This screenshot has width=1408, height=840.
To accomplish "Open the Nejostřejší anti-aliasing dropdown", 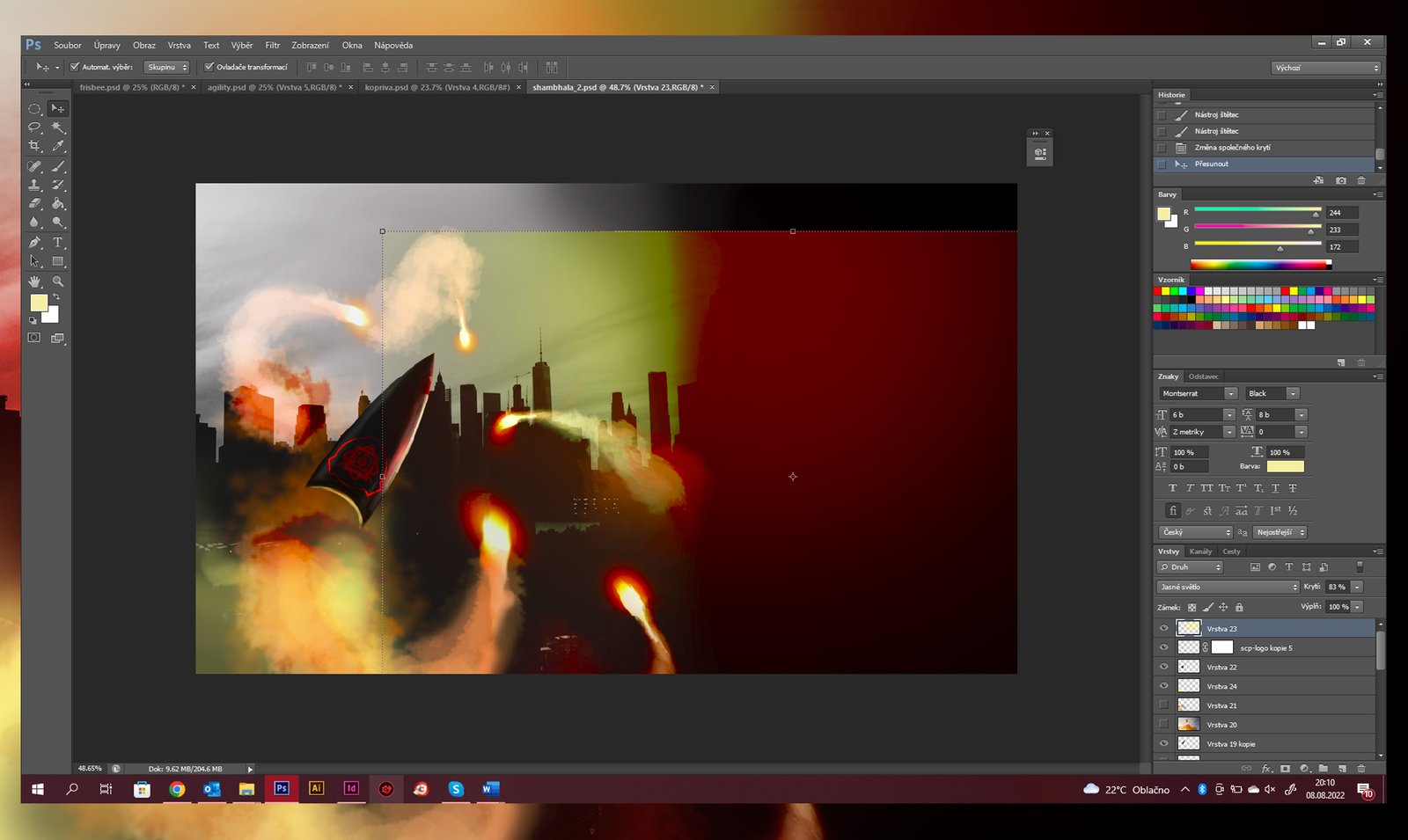I will click(1280, 532).
